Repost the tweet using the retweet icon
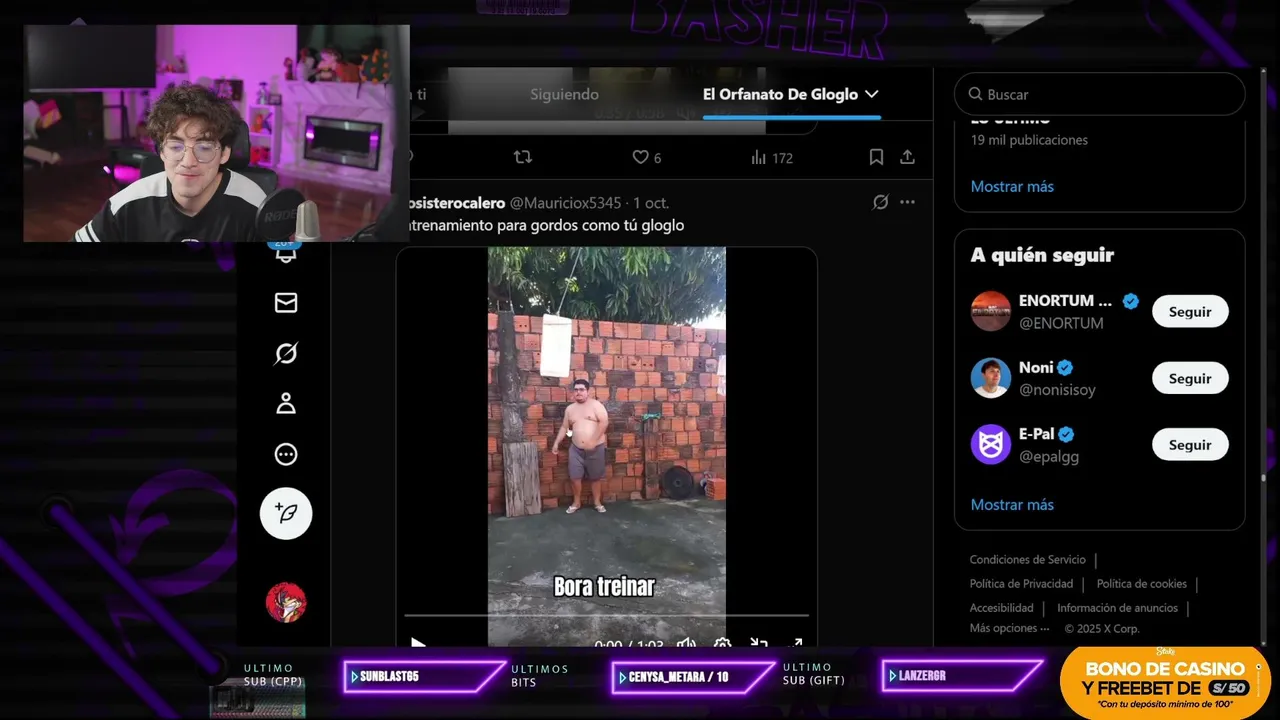The image size is (1280, 720). pos(522,157)
